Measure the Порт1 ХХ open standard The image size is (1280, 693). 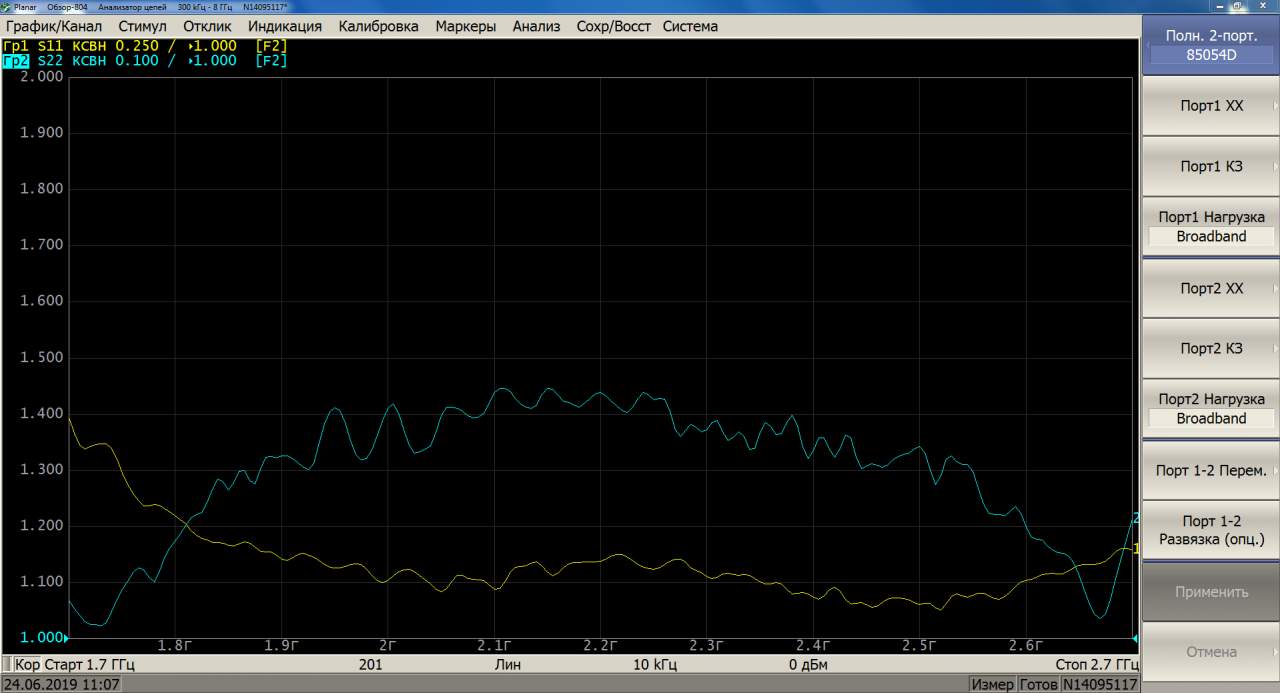[x=1211, y=106]
